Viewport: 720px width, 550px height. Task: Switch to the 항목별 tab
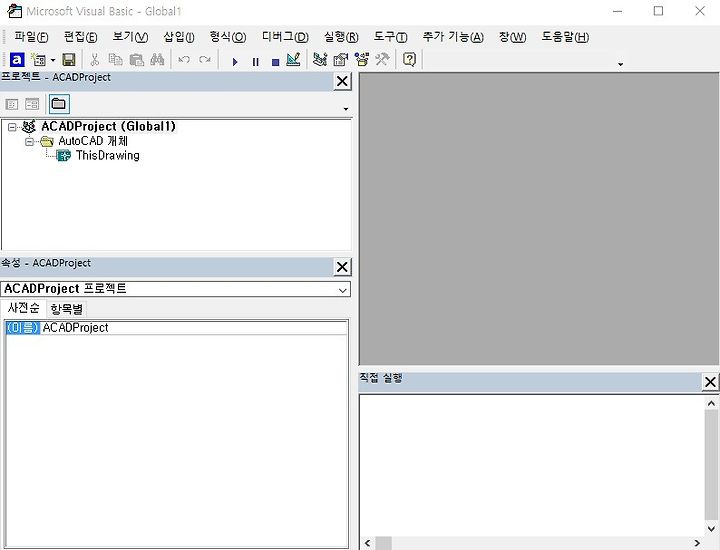[x=67, y=309]
